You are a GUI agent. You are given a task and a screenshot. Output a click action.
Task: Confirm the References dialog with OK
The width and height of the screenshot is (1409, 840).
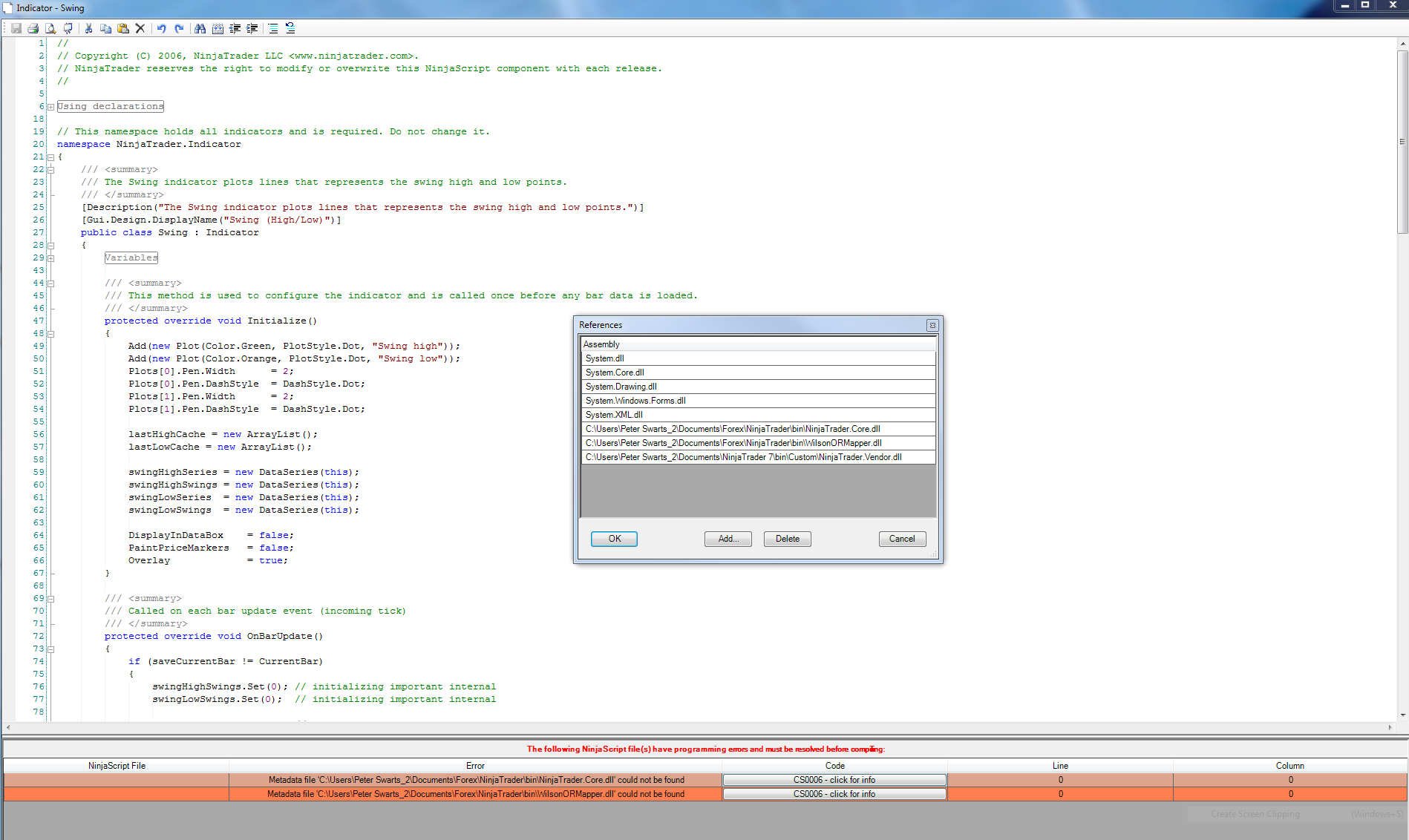(x=614, y=539)
